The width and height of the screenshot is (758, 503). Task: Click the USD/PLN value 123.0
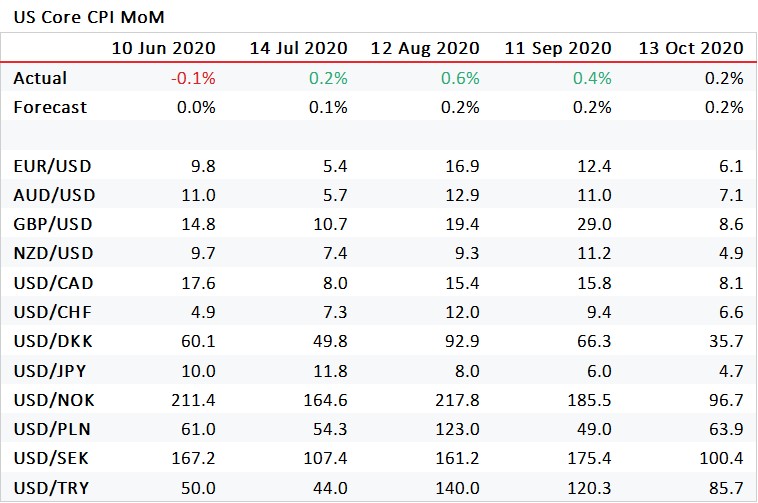tap(457, 430)
